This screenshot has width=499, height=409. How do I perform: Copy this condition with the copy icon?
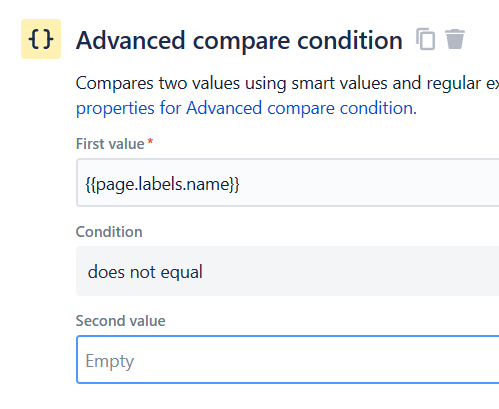pos(425,39)
